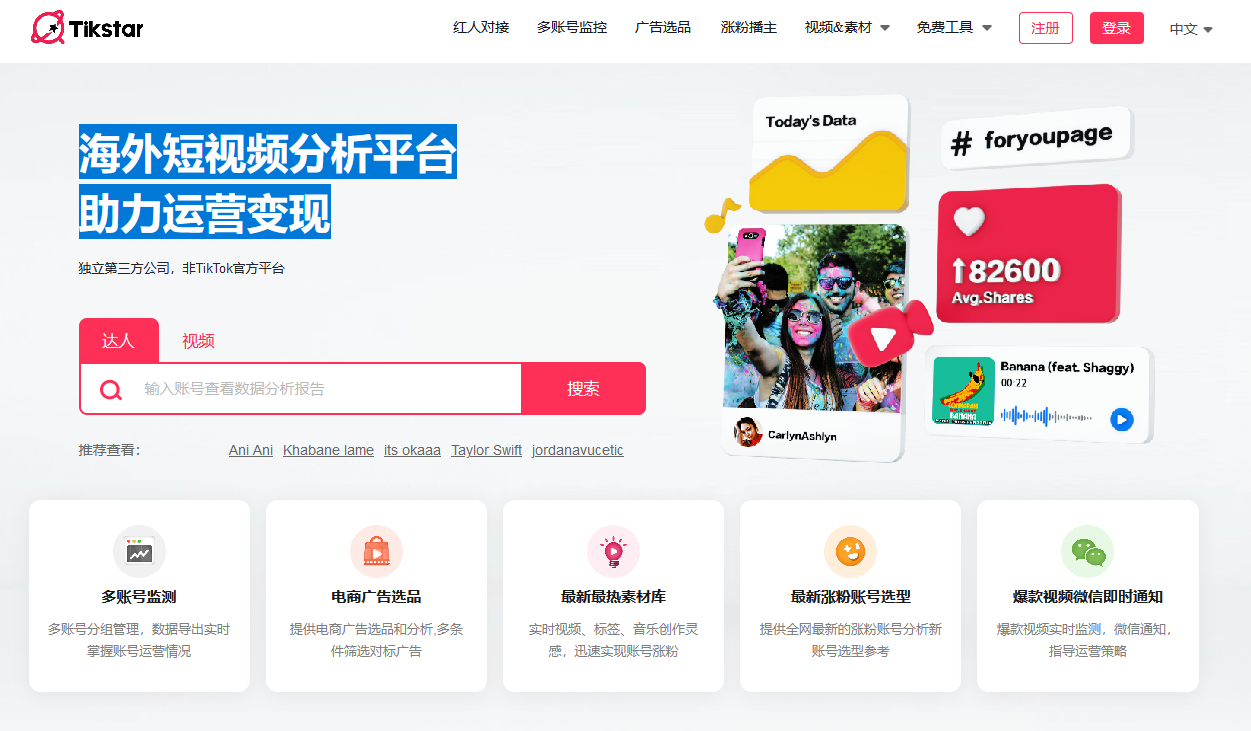Open the 多账号监测 chart icon
This screenshot has height=731, width=1251.
tap(139, 551)
